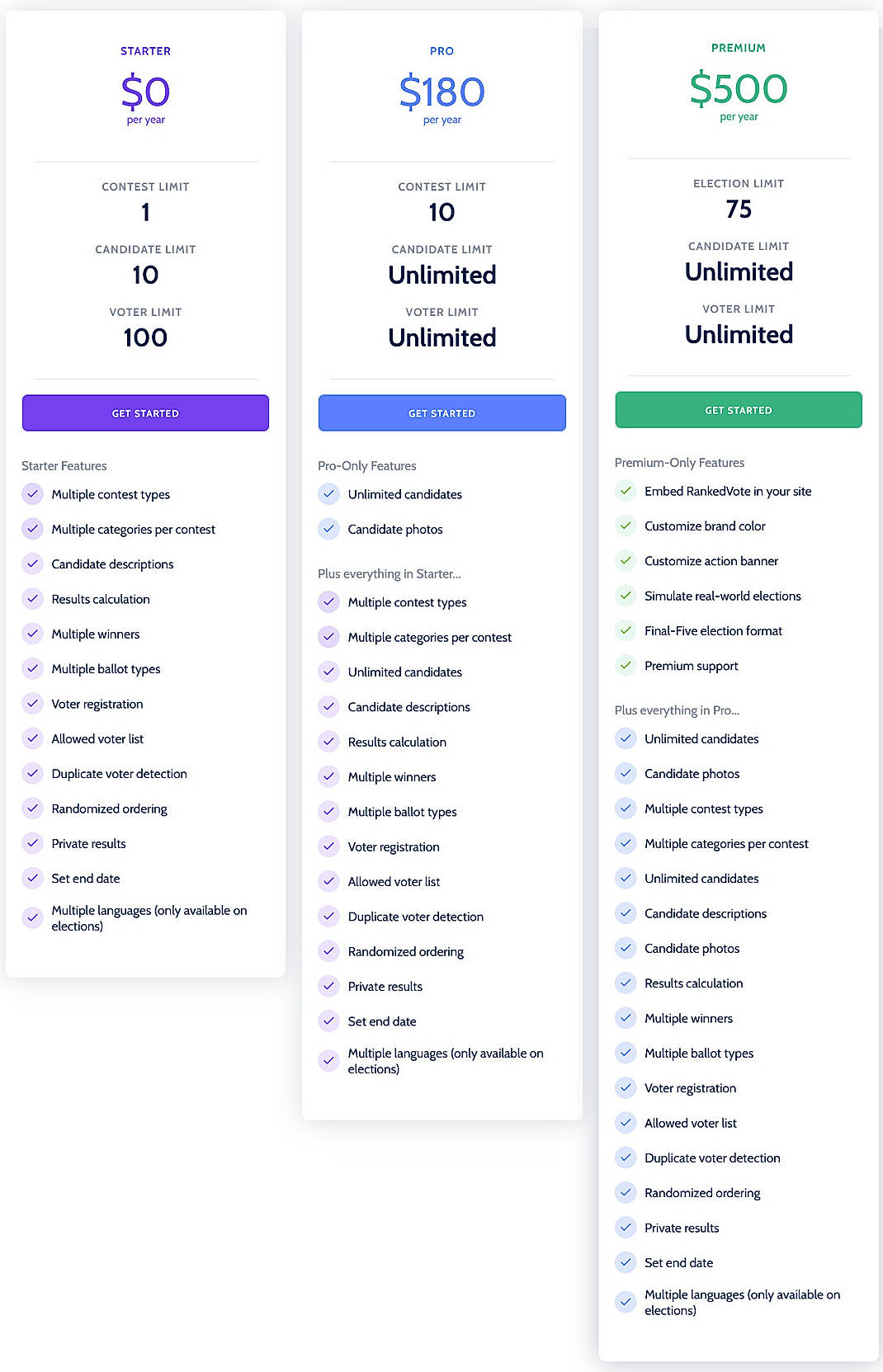Click the checkmark next to Set end date in Starter
The width and height of the screenshot is (883, 1372).
(x=32, y=878)
